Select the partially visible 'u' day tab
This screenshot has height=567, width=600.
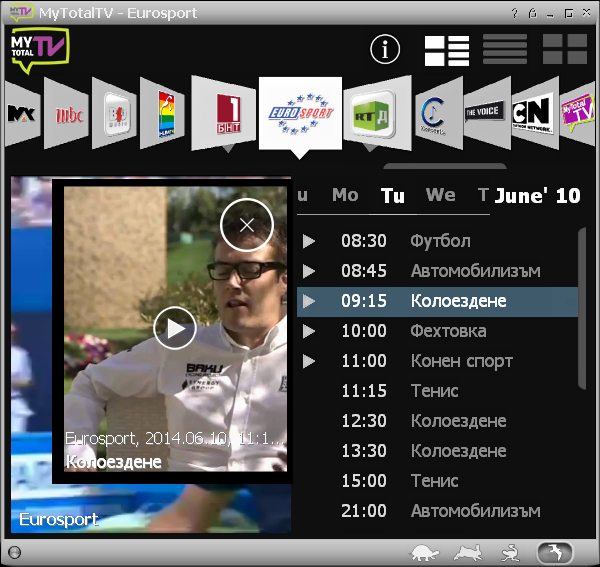302,195
